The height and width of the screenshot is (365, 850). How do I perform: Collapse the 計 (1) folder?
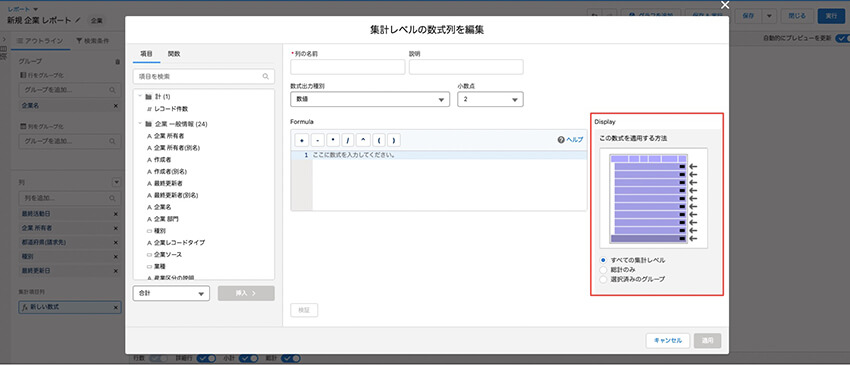coord(140,95)
